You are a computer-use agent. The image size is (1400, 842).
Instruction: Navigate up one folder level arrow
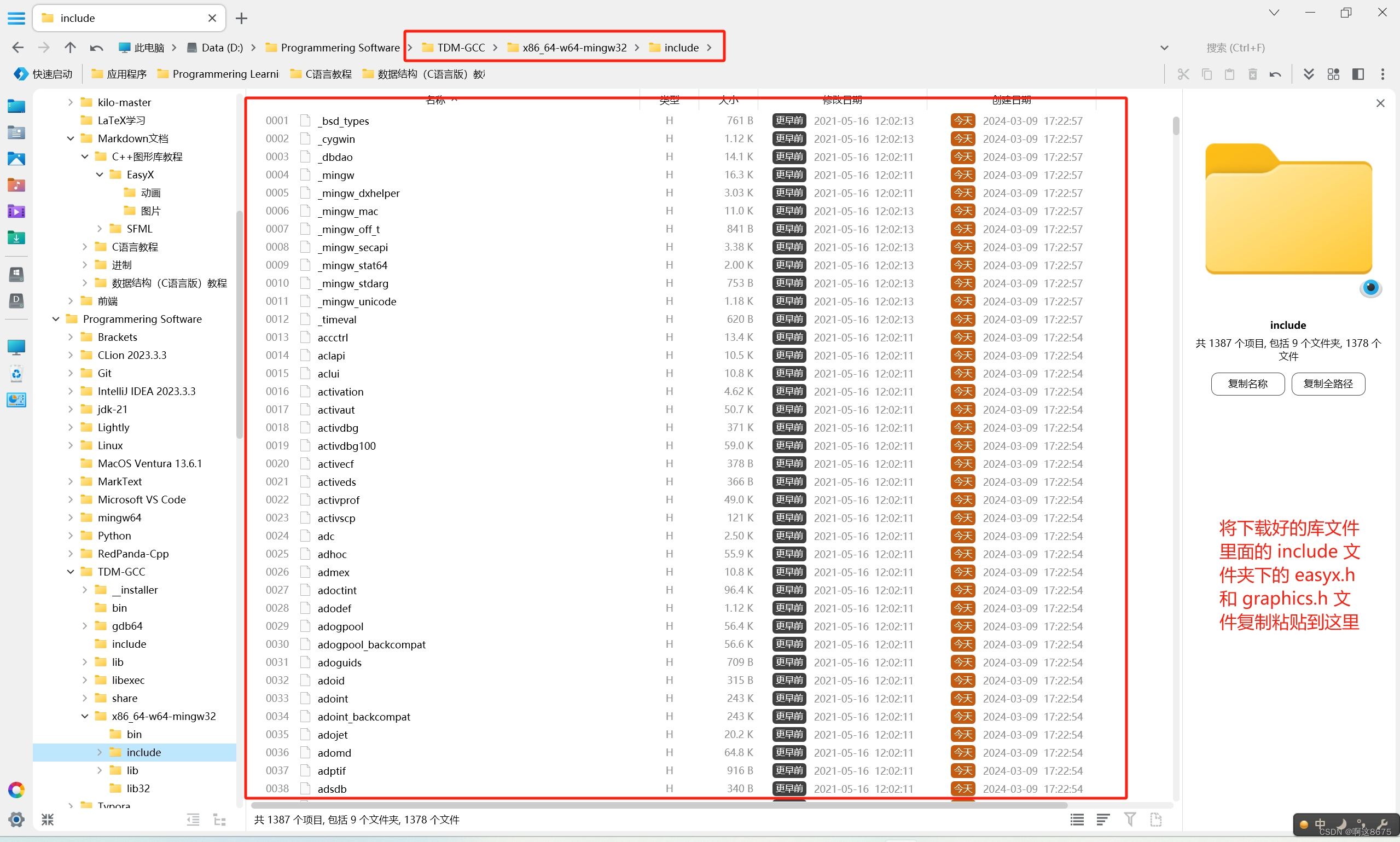click(70, 48)
